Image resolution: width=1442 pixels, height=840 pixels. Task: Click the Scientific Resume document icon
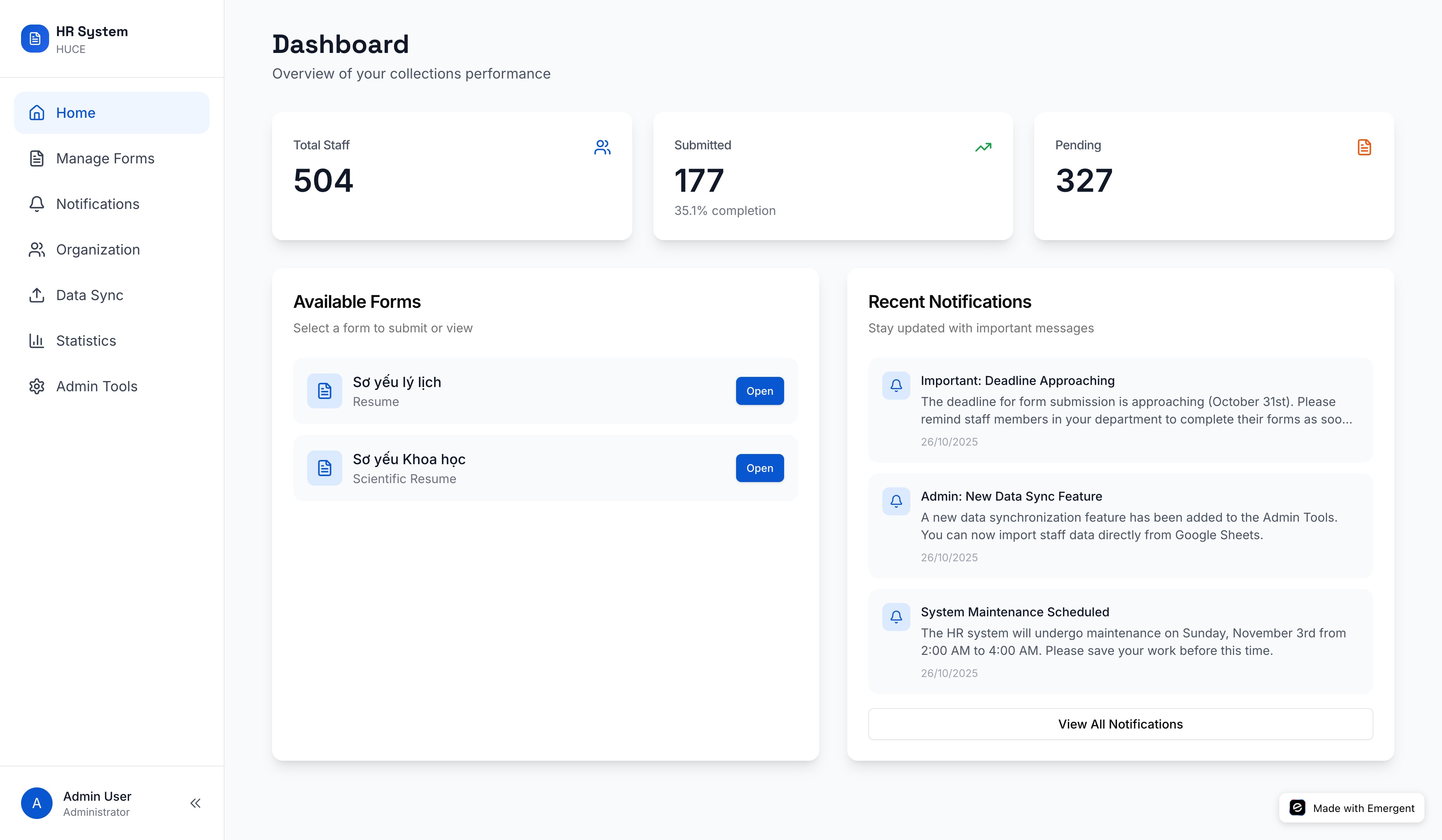tap(324, 468)
